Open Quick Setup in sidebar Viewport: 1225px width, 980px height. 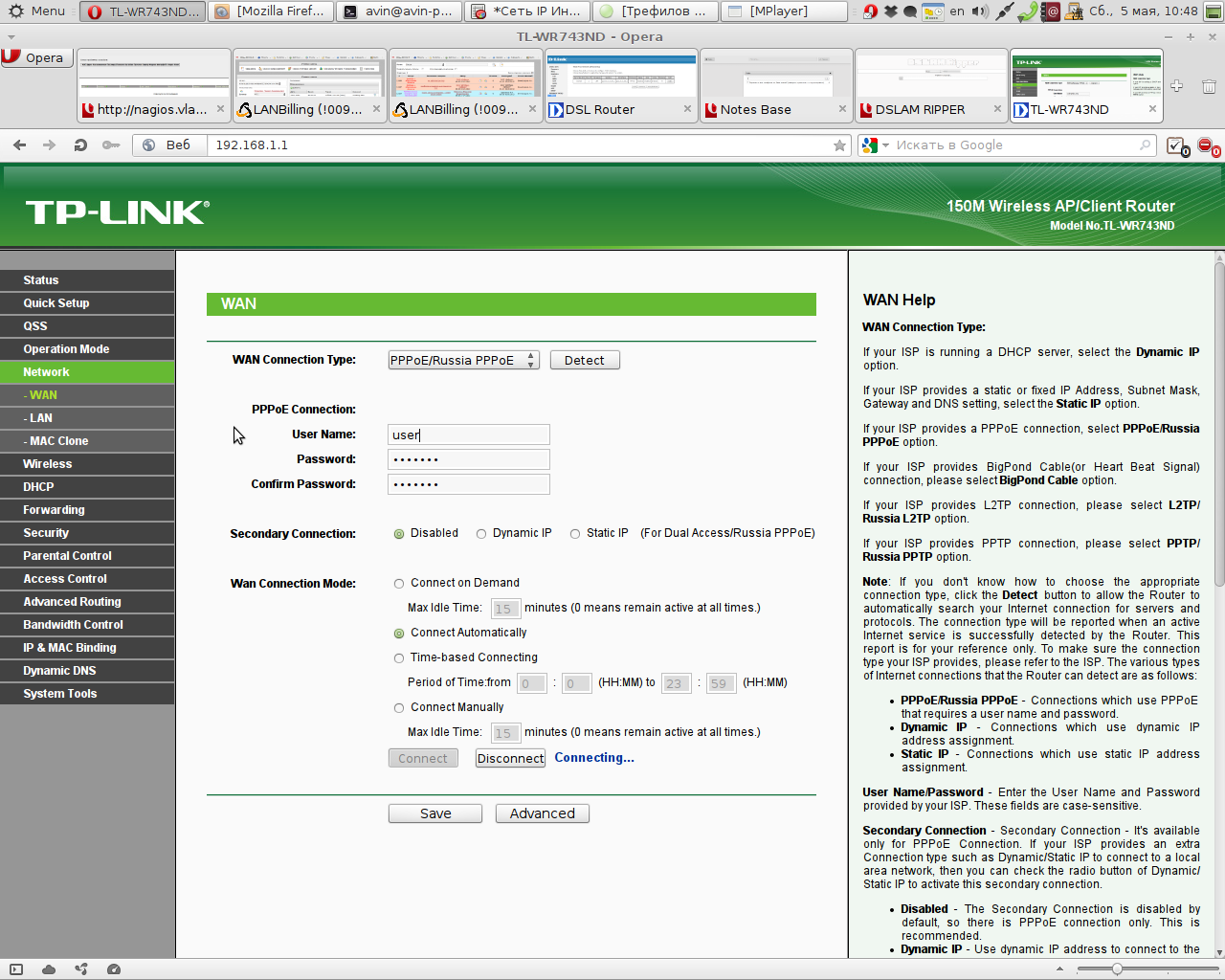[x=87, y=303]
